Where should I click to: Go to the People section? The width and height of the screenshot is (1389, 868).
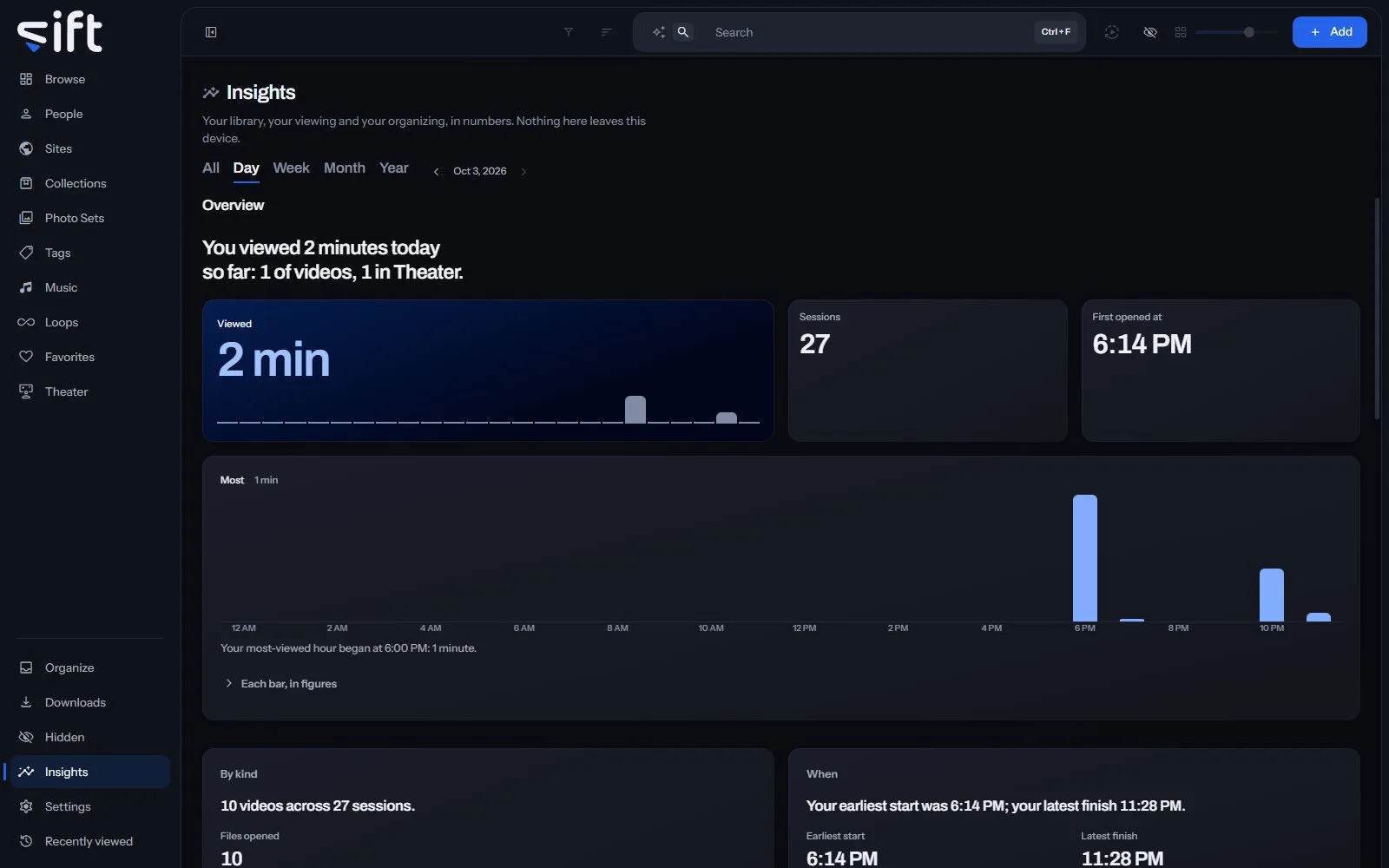[90, 114]
